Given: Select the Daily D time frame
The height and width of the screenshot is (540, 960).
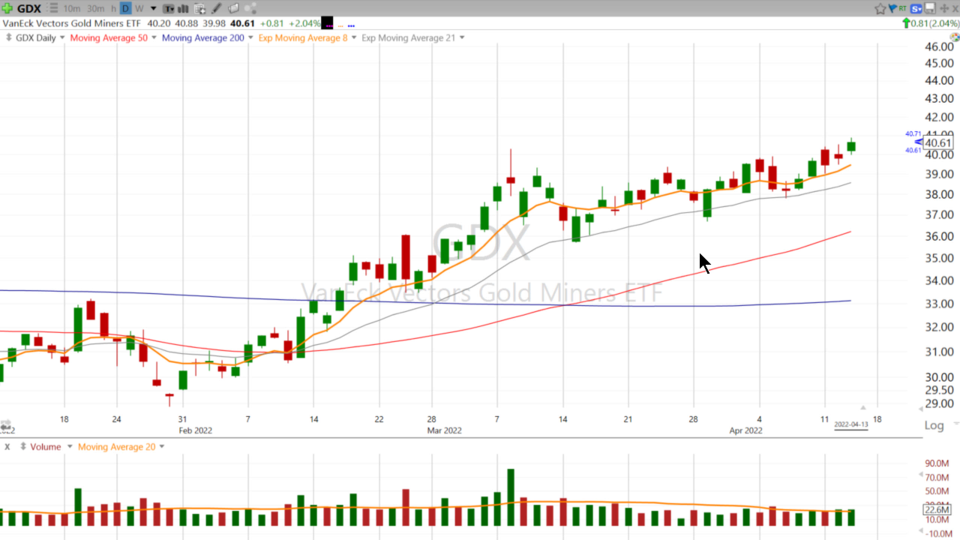Looking at the screenshot, I should pyautogui.click(x=126, y=9).
